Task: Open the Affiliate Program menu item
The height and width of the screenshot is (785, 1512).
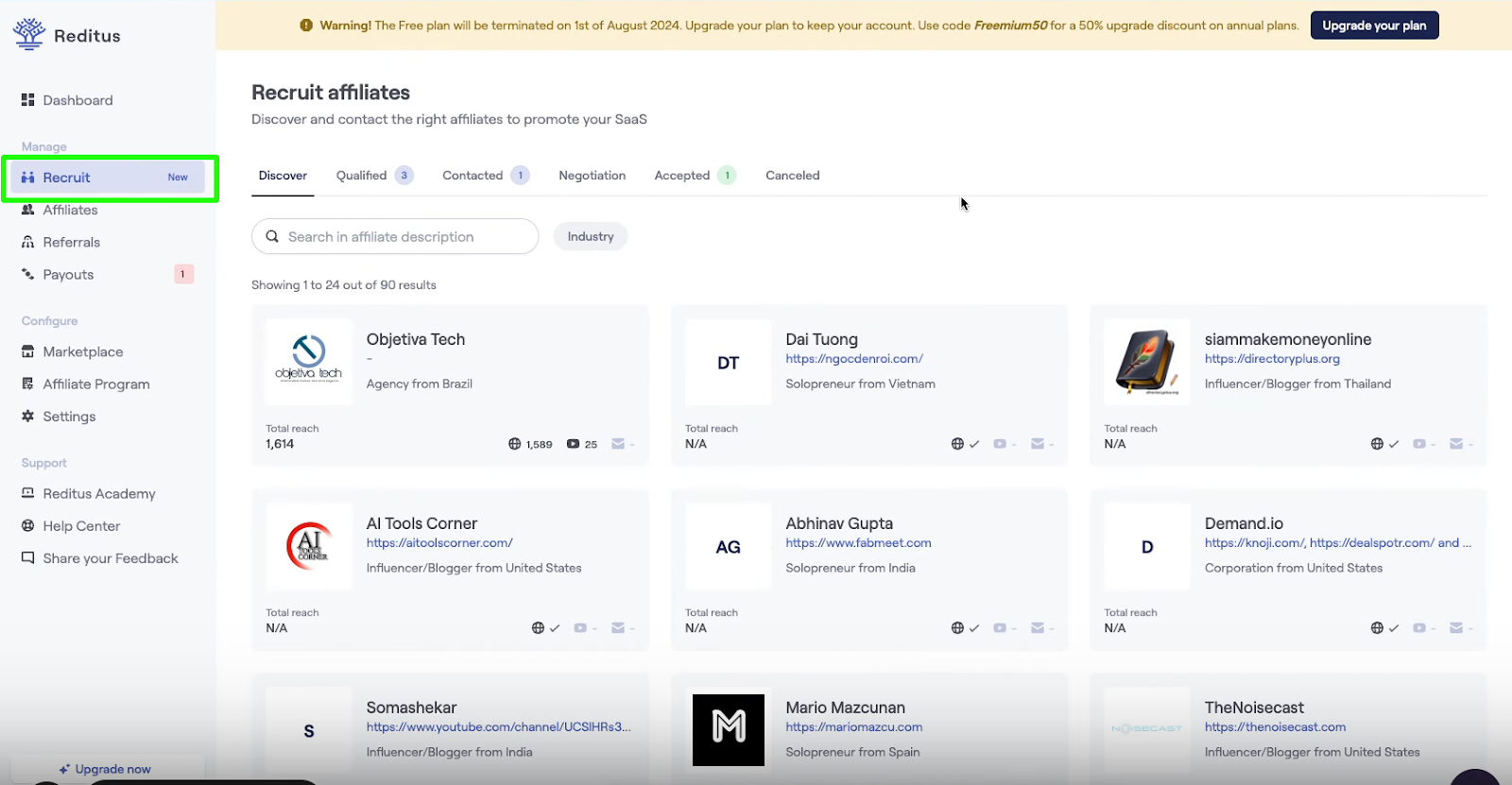Action: click(x=109, y=384)
